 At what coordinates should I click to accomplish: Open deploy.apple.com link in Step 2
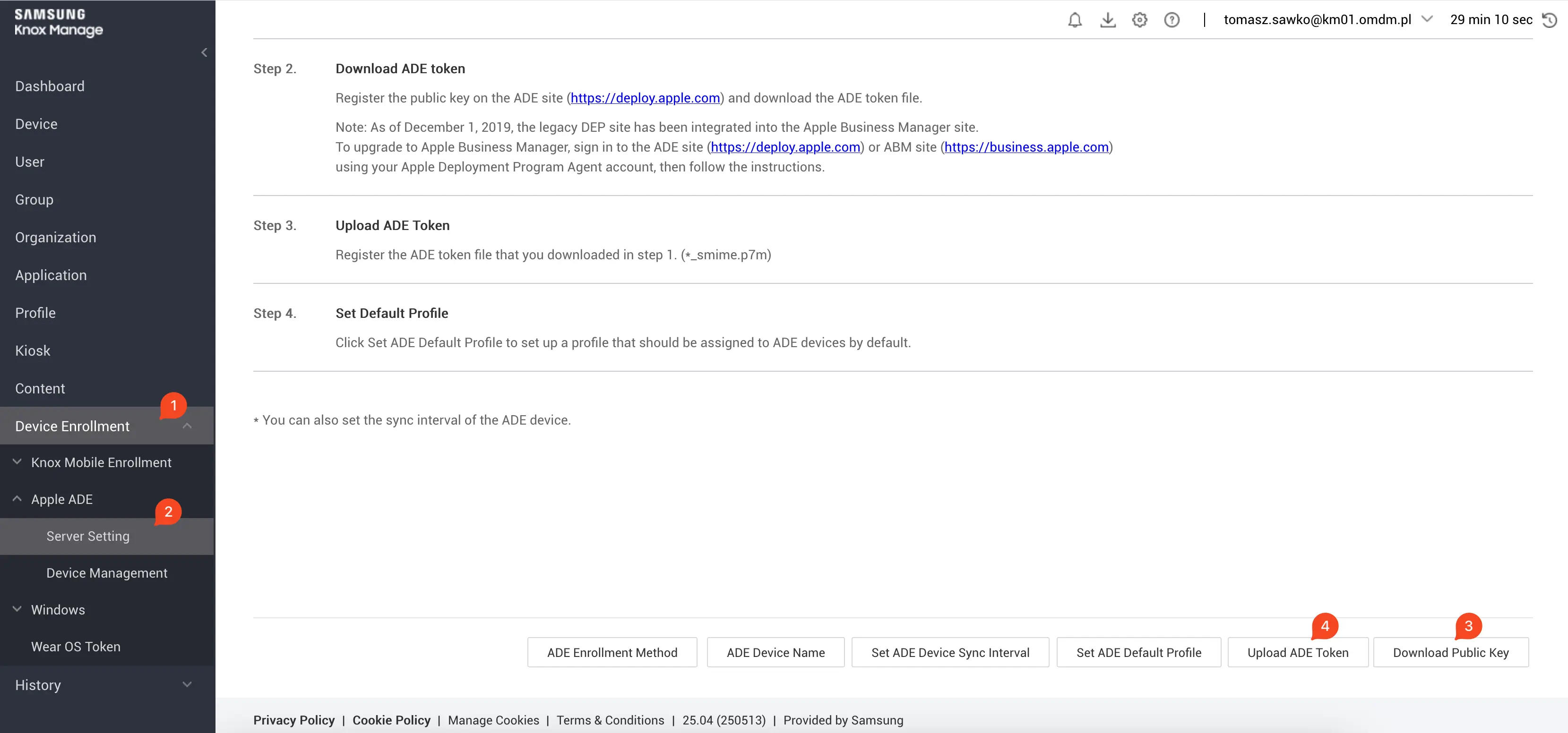coord(645,98)
